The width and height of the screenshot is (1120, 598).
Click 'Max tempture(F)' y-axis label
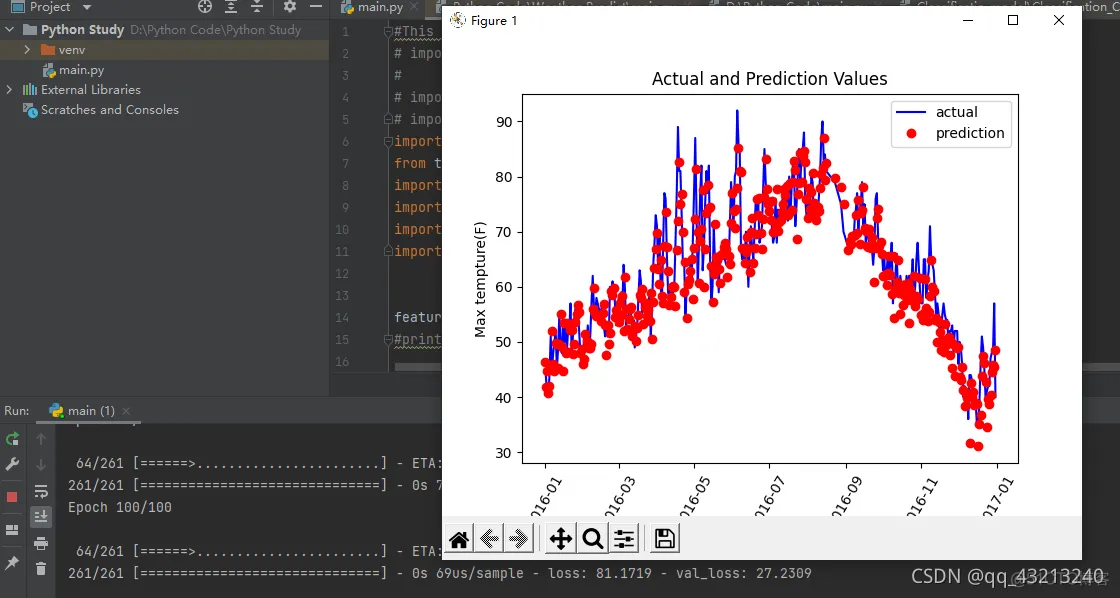point(480,279)
